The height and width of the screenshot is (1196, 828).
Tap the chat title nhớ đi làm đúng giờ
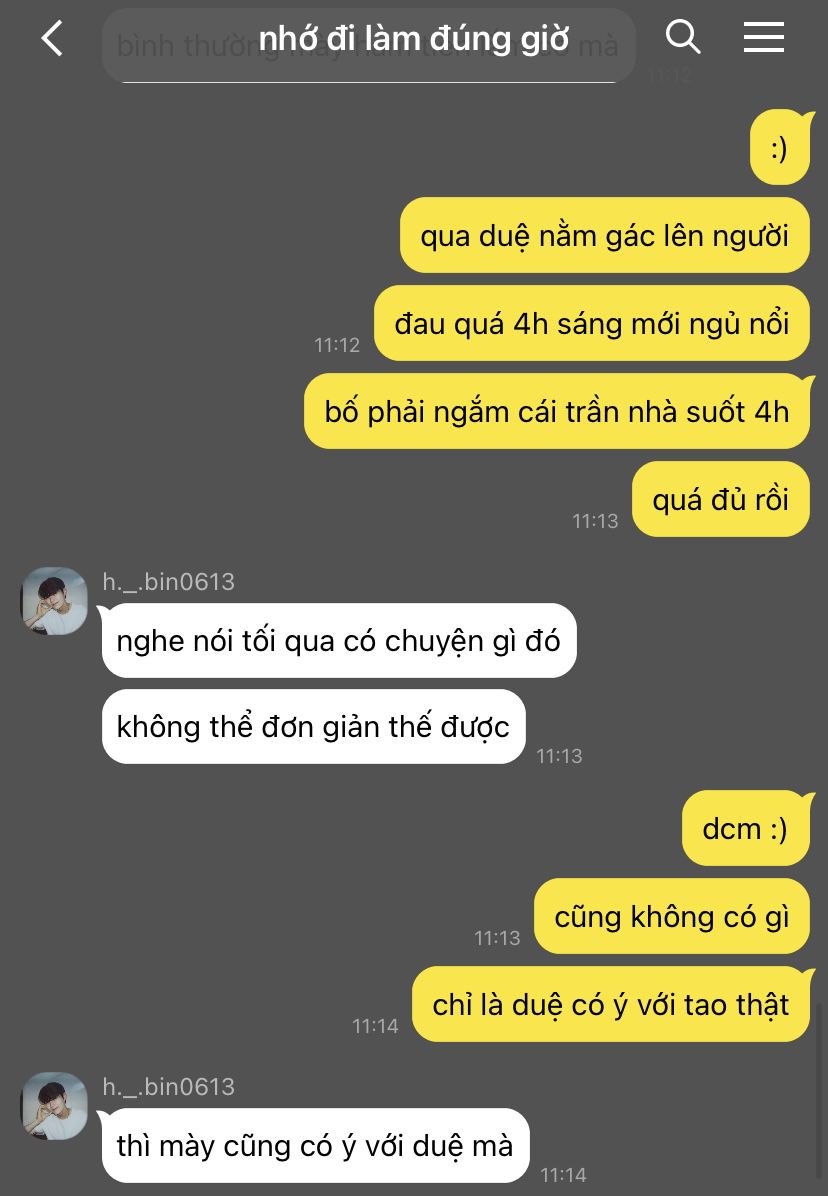point(414,38)
